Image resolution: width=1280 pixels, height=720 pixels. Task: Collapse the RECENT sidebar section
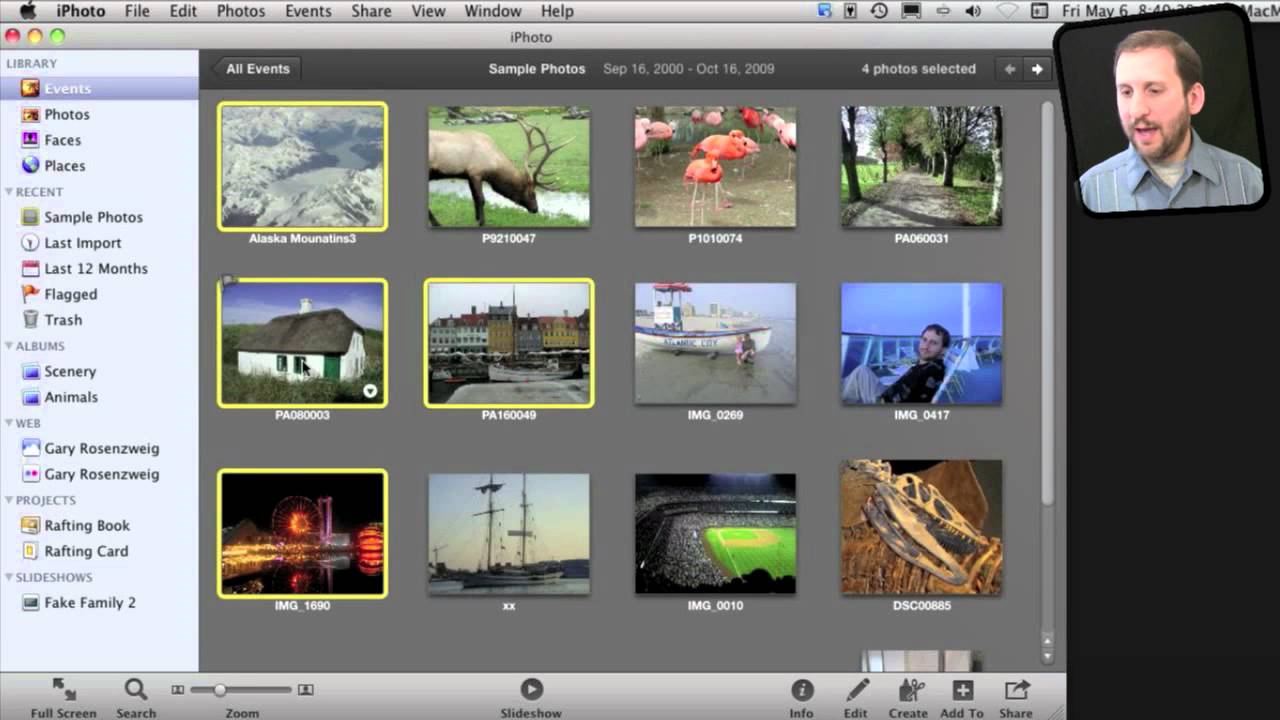tap(9, 192)
